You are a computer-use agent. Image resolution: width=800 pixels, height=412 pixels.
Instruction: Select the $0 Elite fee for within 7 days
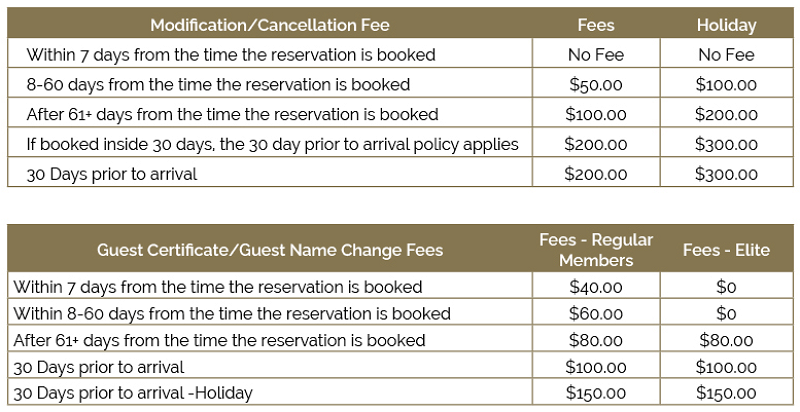pyautogui.click(x=727, y=287)
